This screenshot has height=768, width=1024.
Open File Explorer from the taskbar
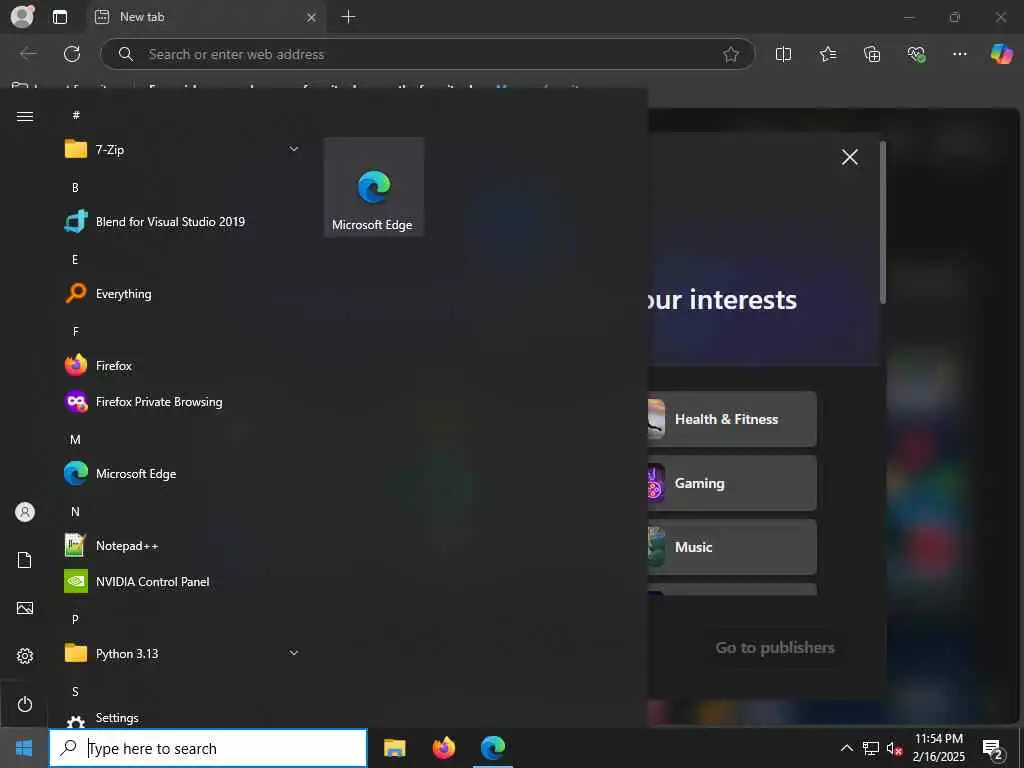click(x=394, y=748)
